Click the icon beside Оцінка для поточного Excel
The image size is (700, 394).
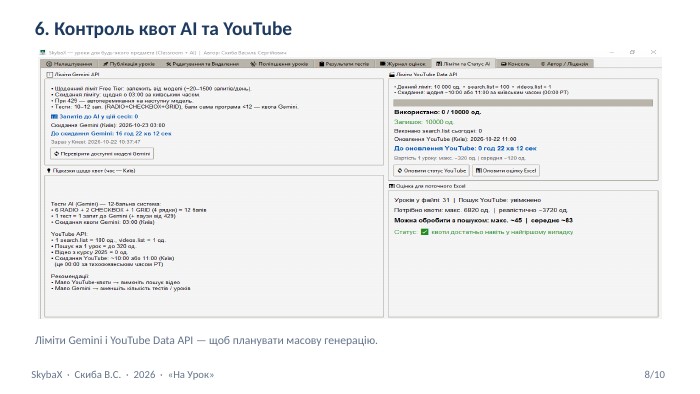point(392,186)
